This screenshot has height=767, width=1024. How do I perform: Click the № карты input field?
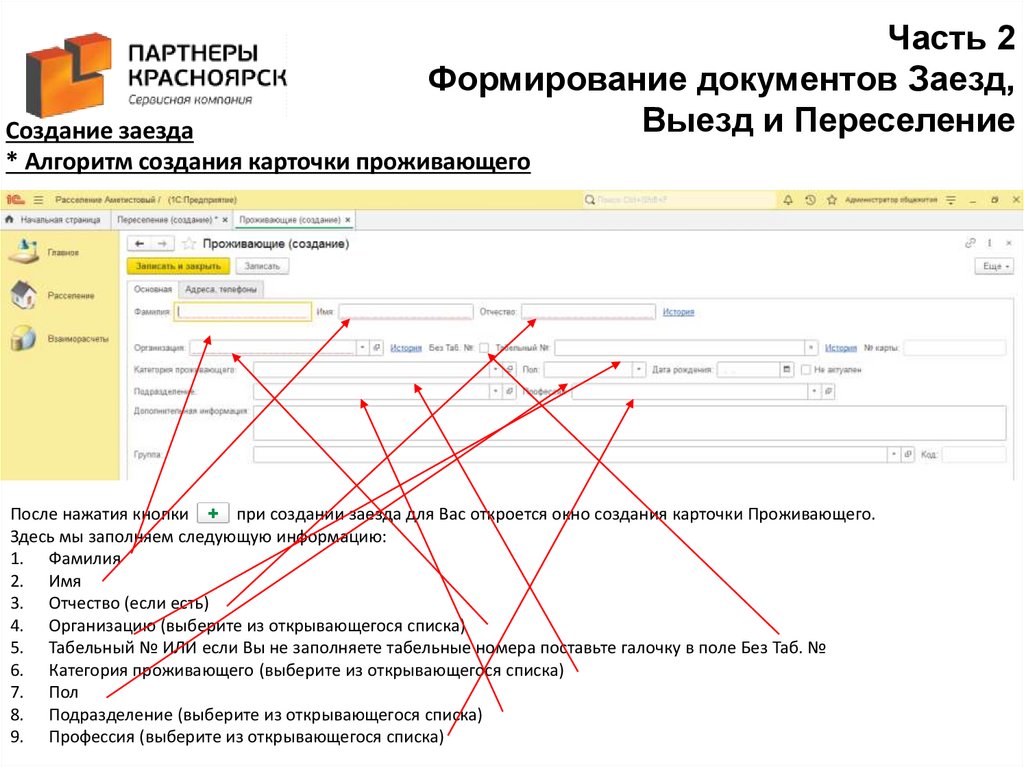(955, 348)
